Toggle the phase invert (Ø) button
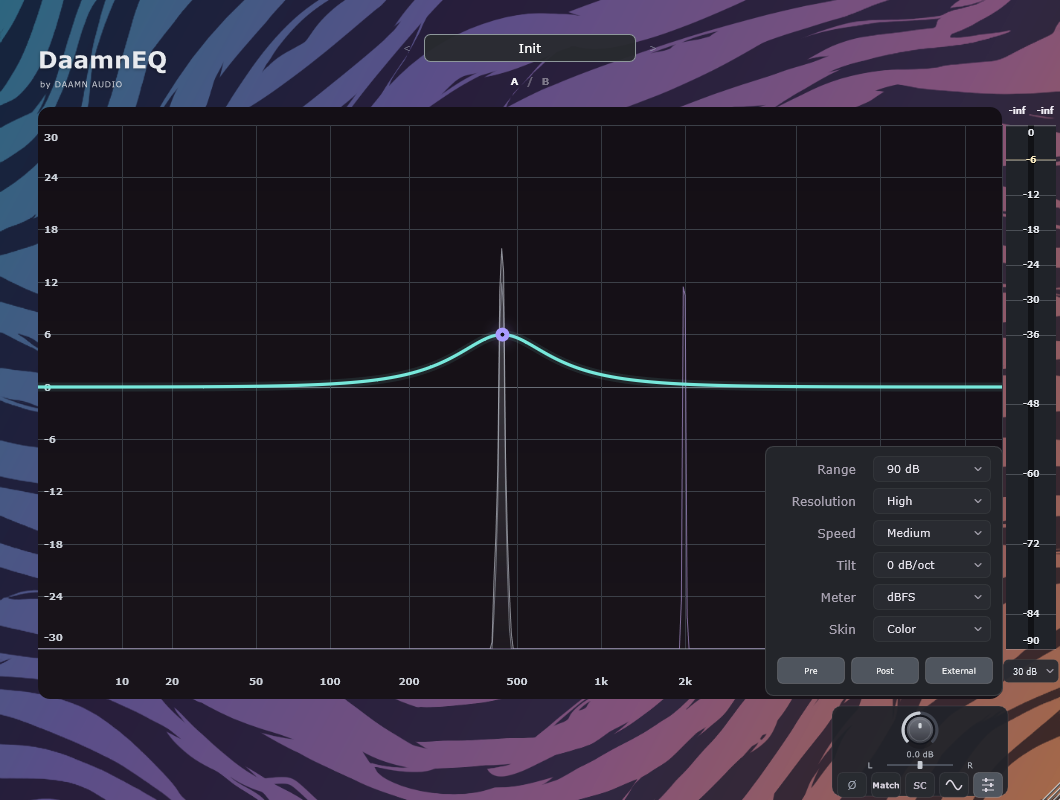The image size is (1060, 800). [852, 785]
